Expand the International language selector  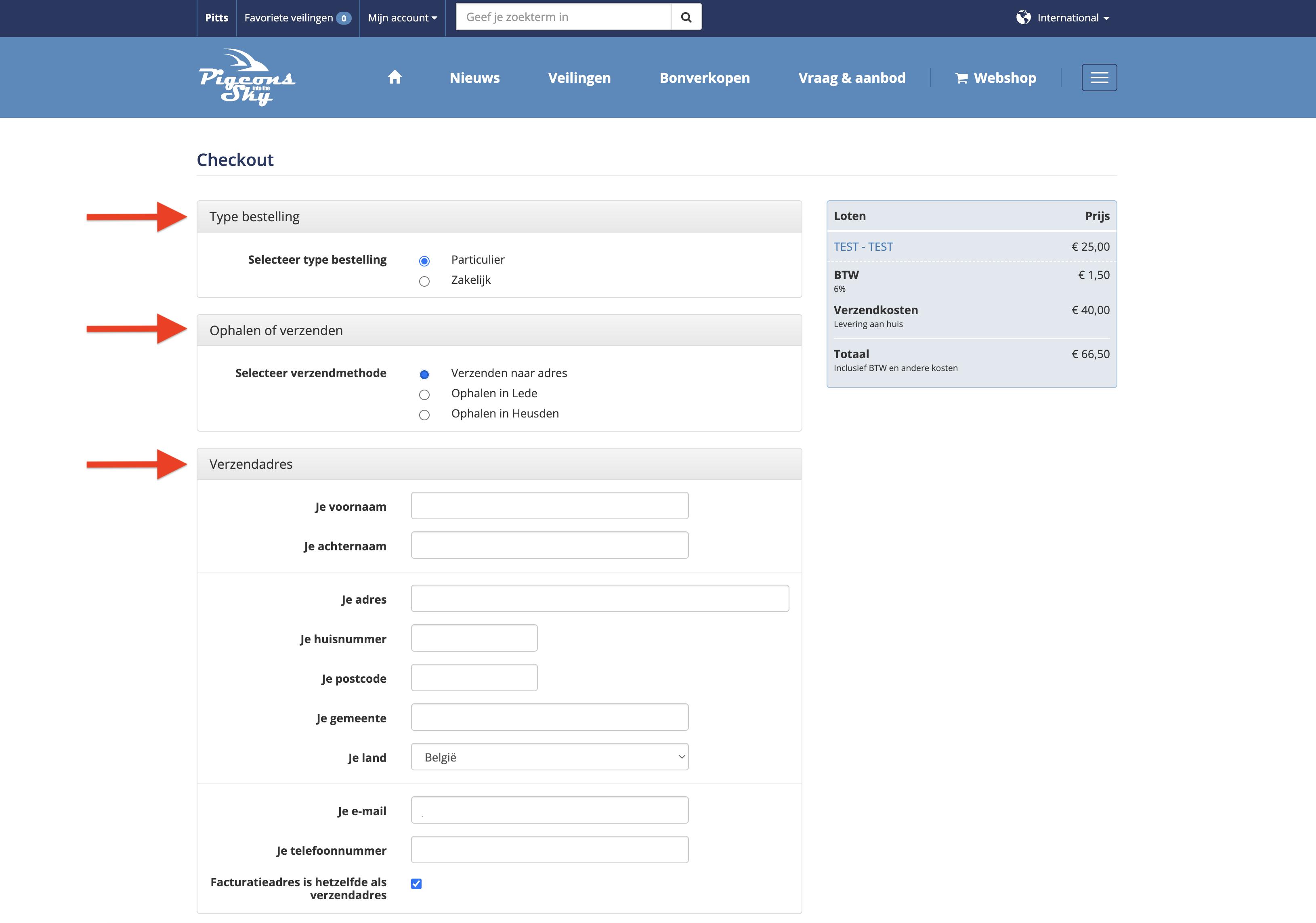[1070, 17]
